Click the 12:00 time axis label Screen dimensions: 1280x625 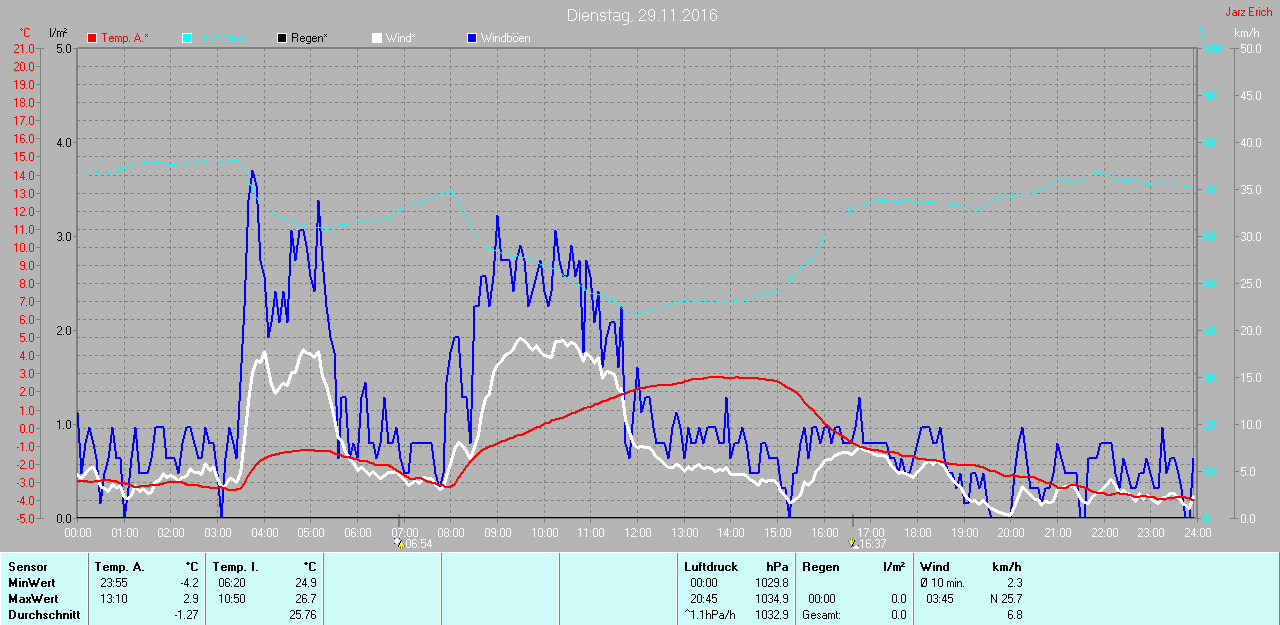click(x=637, y=532)
